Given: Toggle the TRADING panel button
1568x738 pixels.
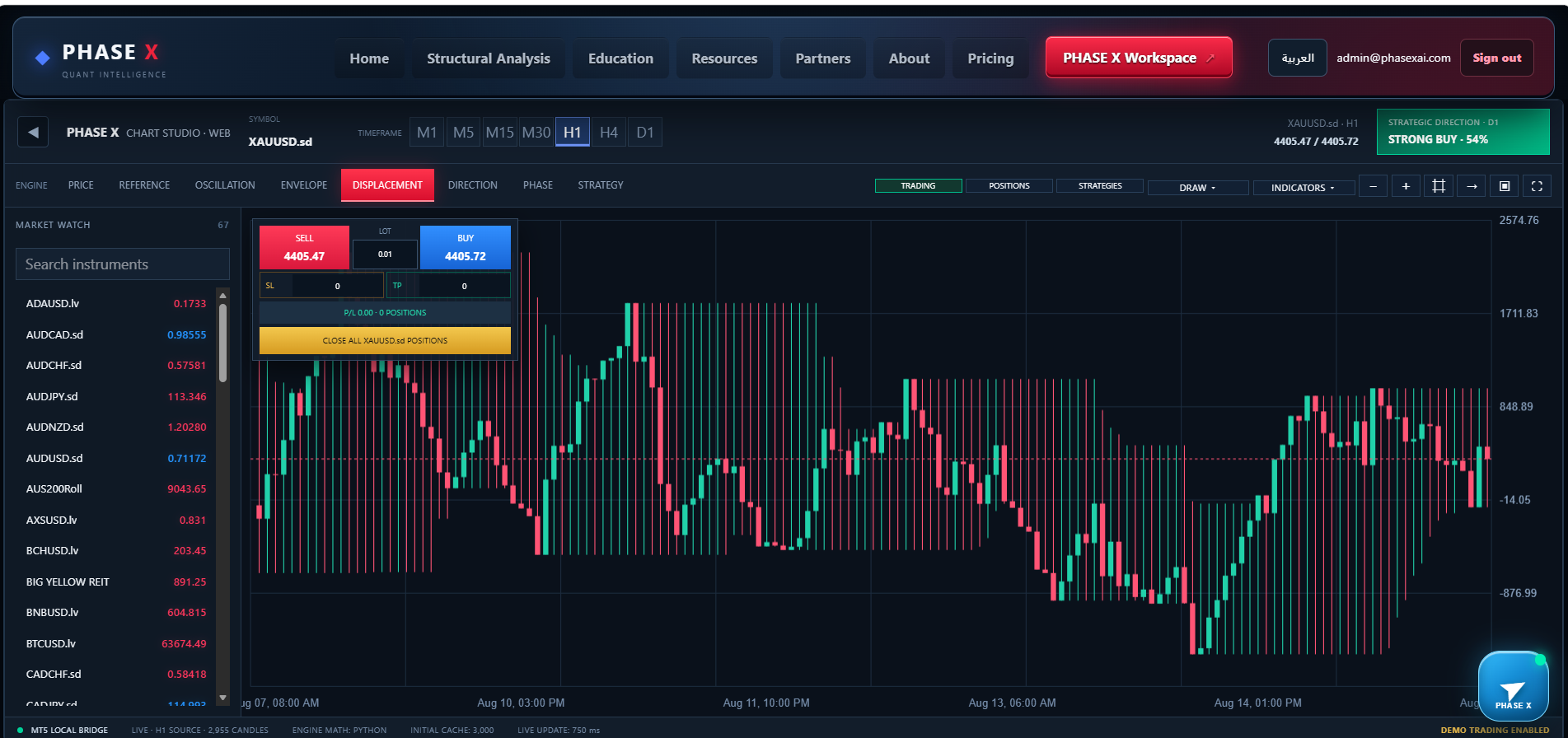Looking at the screenshot, I should [918, 186].
